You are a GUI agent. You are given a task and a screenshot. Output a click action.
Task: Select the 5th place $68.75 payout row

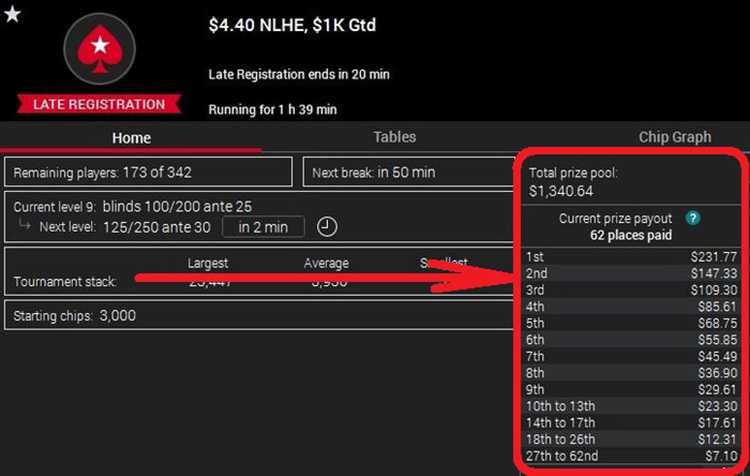pos(631,323)
